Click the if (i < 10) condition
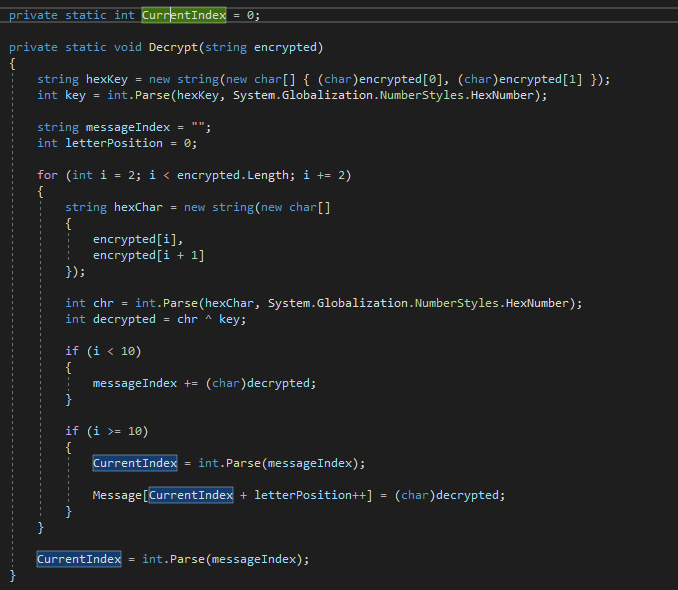Image resolution: width=678 pixels, height=590 pixels. pos(110,351)
